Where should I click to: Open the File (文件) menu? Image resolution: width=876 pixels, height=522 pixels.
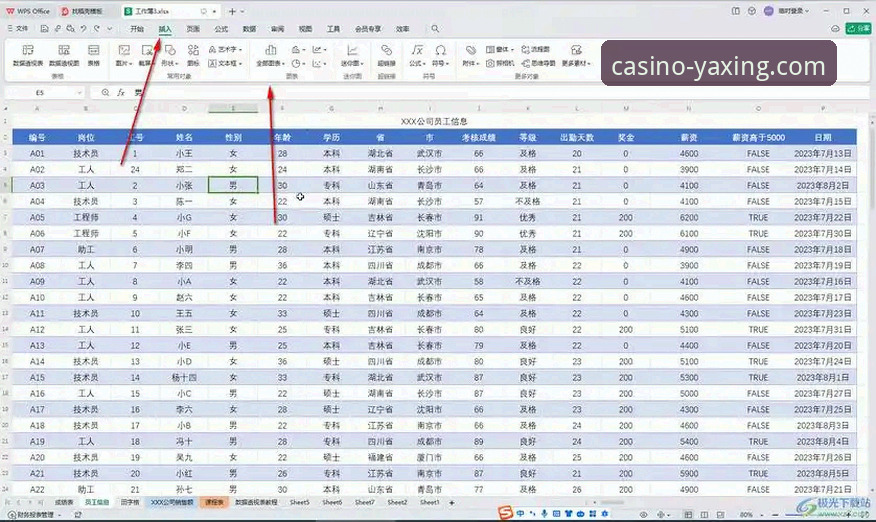18,29
